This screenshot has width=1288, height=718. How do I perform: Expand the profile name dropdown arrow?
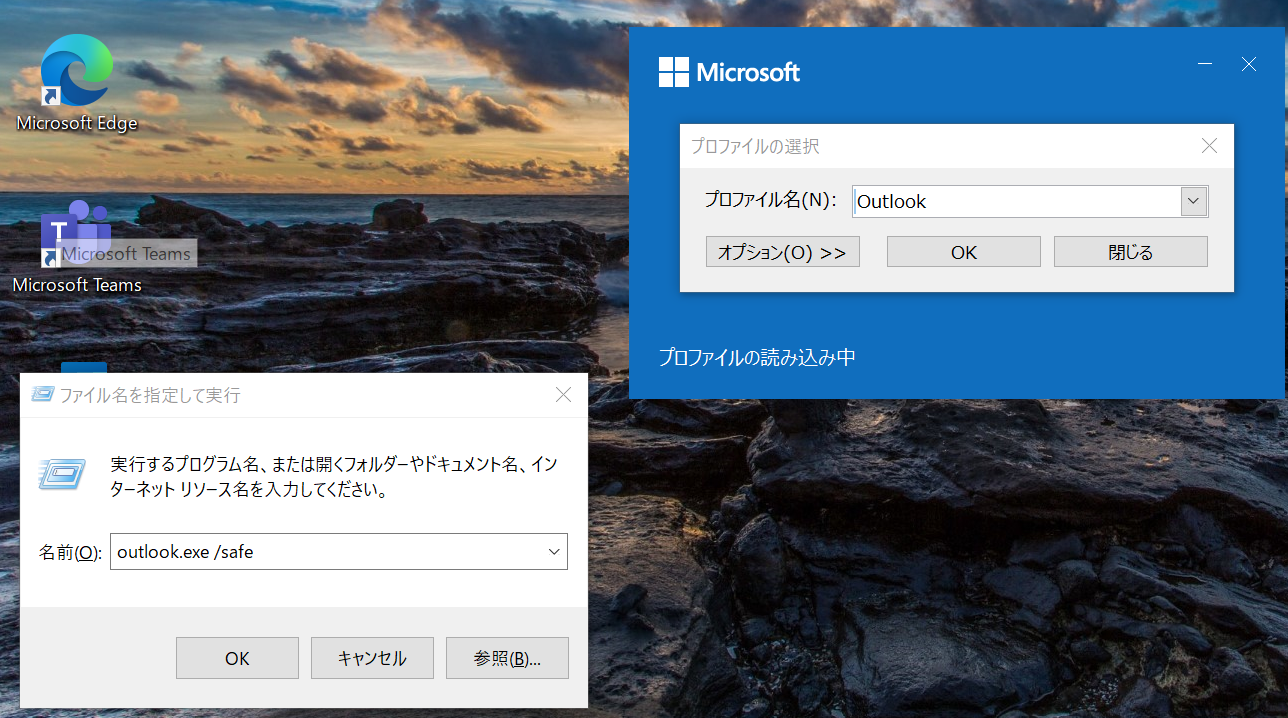pos(1193,201)
